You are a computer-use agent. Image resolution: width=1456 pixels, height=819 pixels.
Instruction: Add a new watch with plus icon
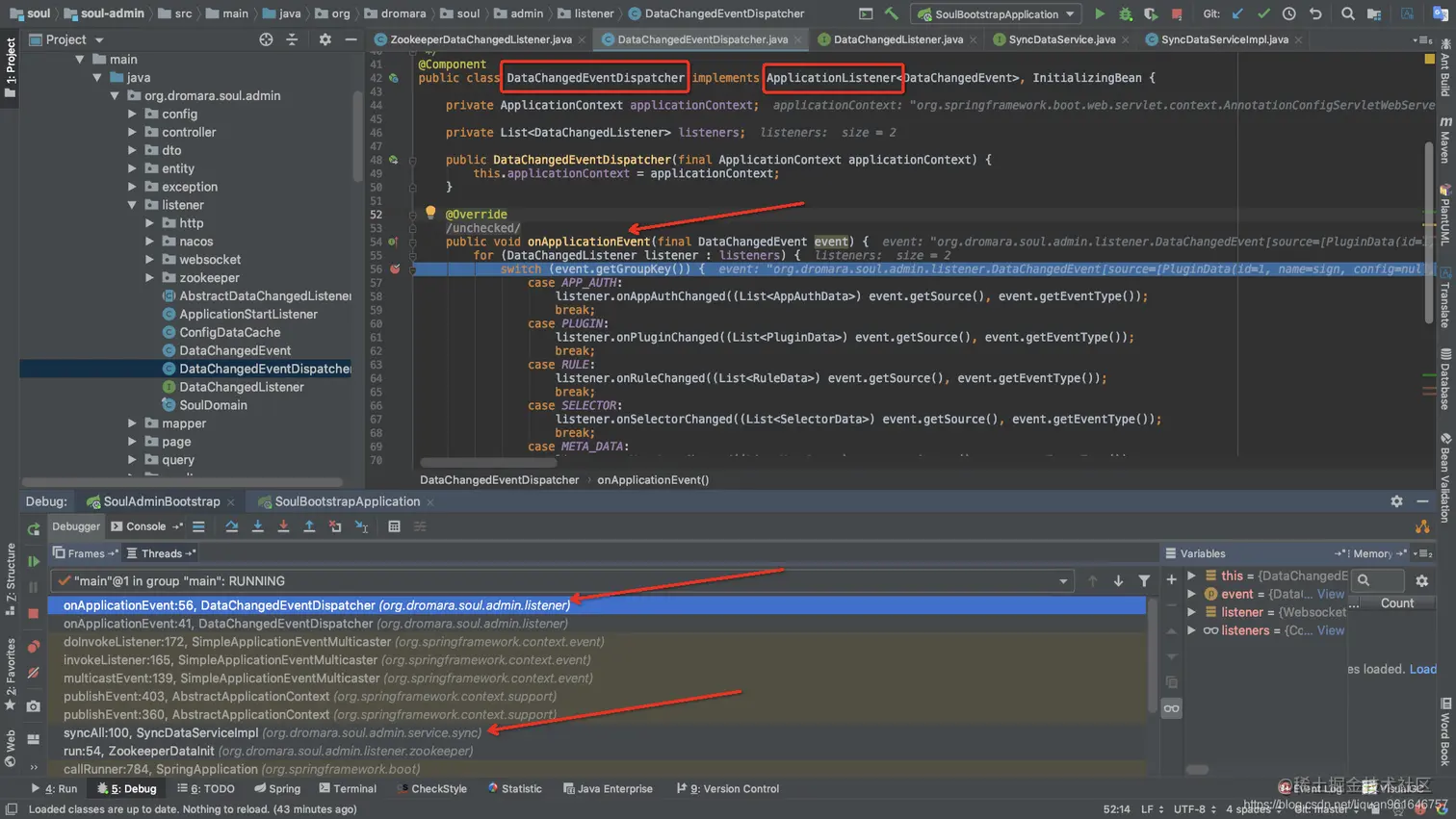point(1171,579)
